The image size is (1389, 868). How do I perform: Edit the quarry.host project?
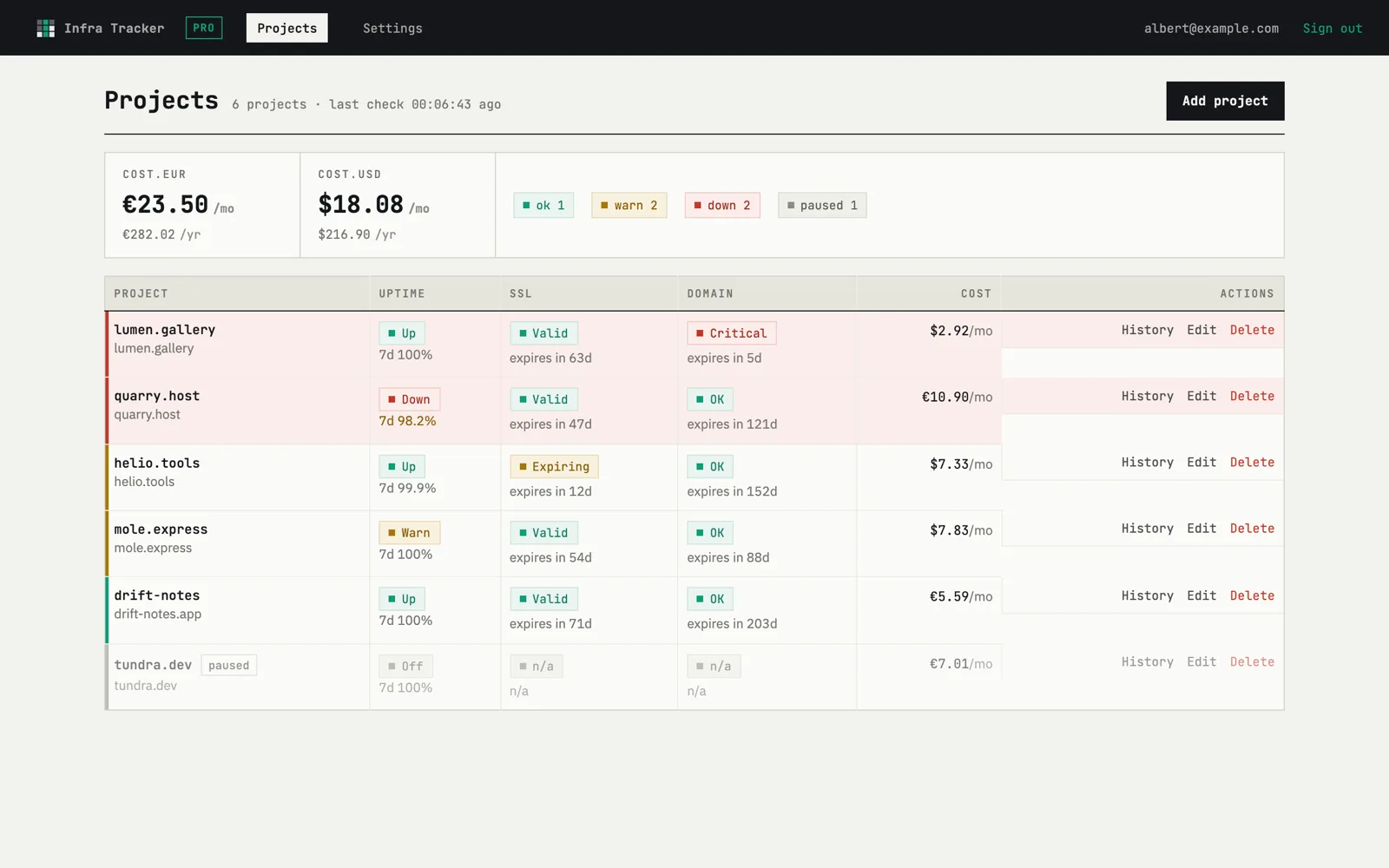point(1201,396)
